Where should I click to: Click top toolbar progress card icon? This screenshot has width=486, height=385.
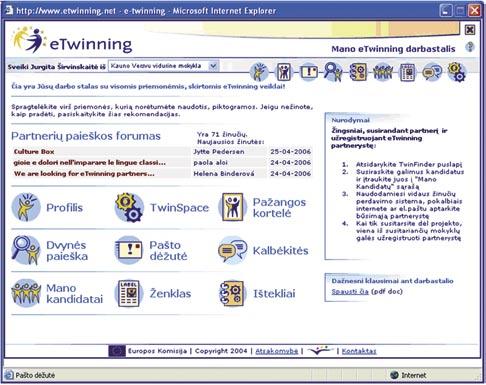[x=284, y=72]
